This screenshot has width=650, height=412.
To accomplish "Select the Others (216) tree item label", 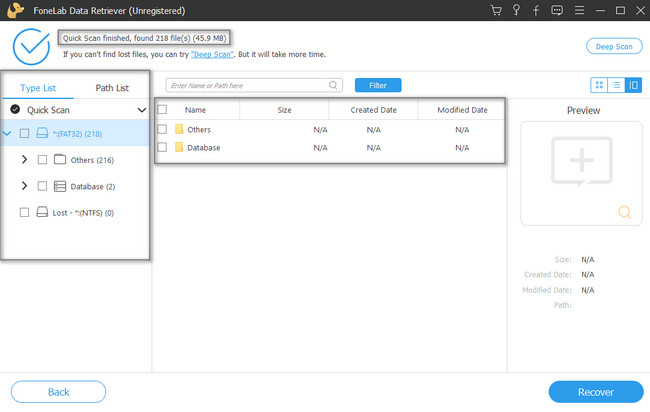I will click(x=92, y=160).
